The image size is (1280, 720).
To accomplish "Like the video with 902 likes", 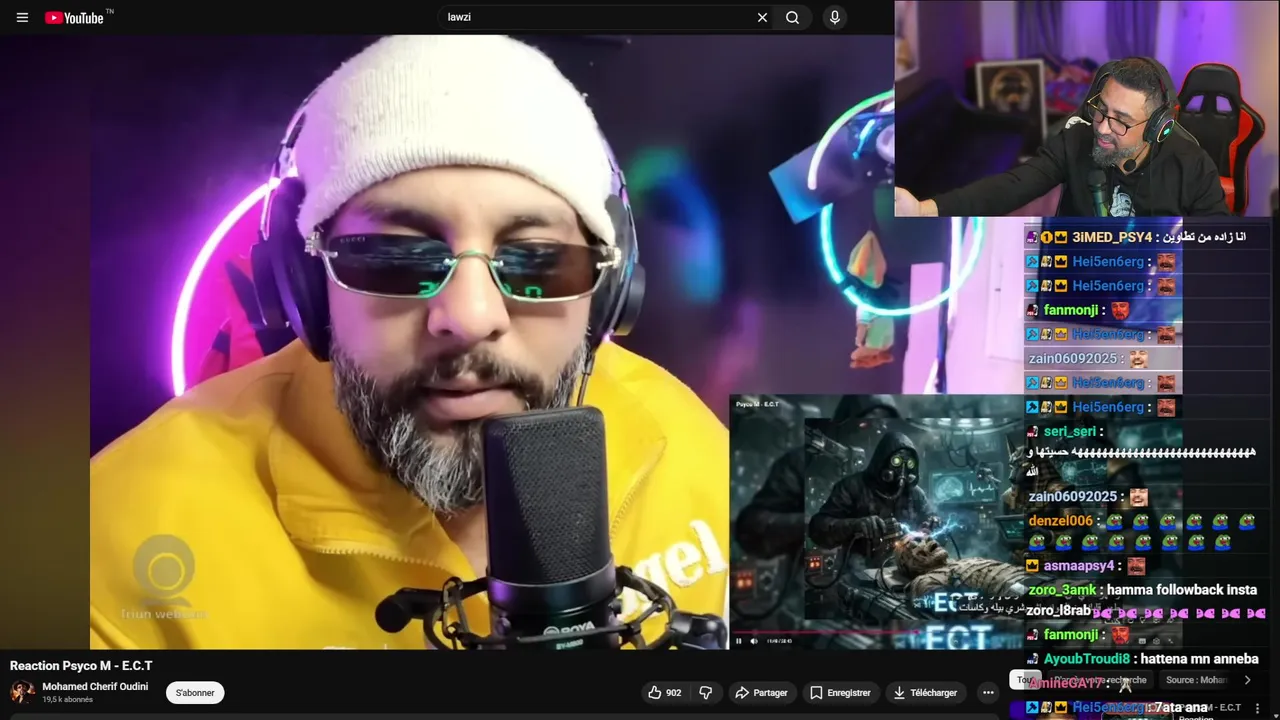I will click(x=664, y=692).
